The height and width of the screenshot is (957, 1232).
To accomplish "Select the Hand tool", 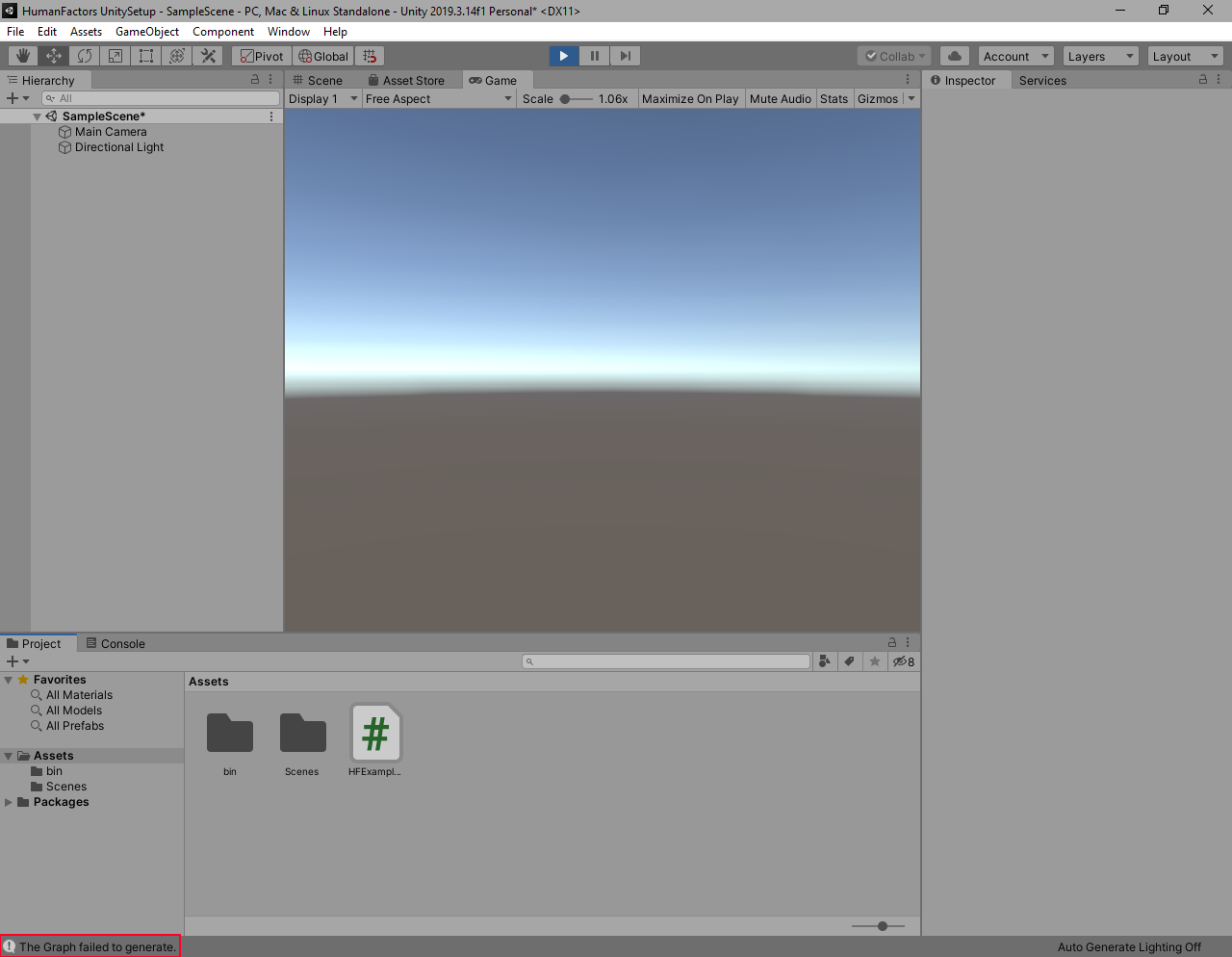I will coord(23,56).
